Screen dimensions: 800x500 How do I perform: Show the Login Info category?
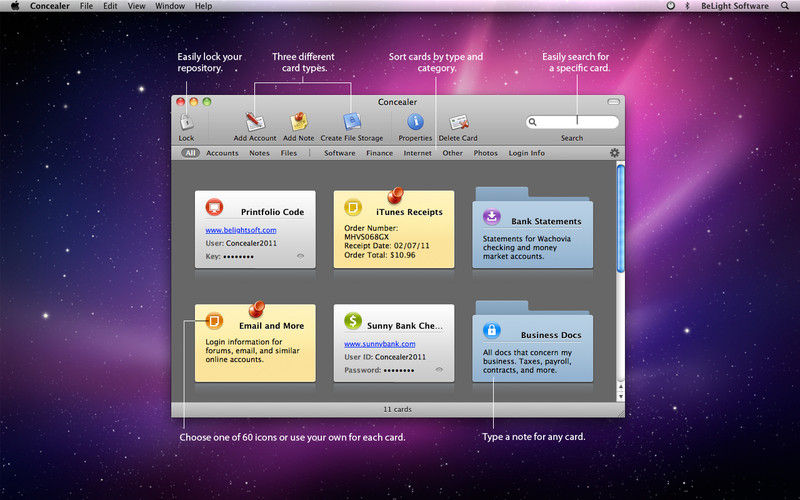click(x=527, y=153)
